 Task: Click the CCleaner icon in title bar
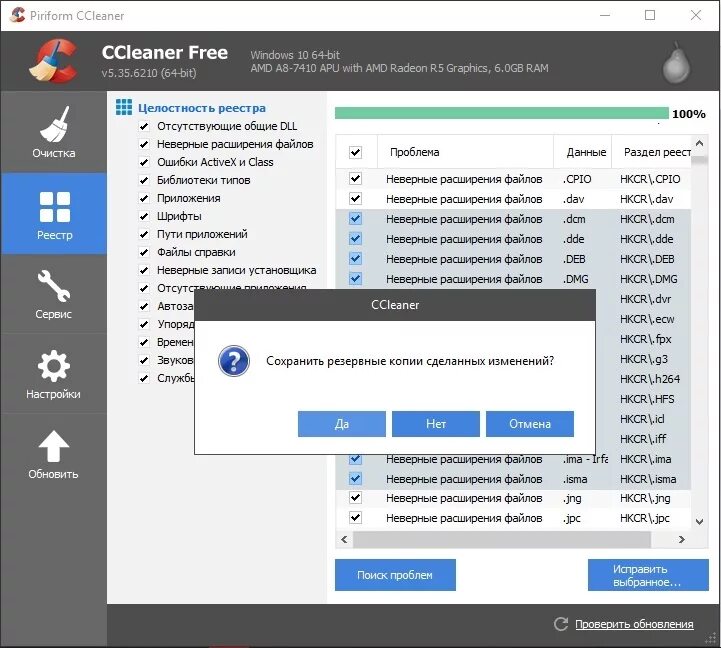click(x=17, y=15)
